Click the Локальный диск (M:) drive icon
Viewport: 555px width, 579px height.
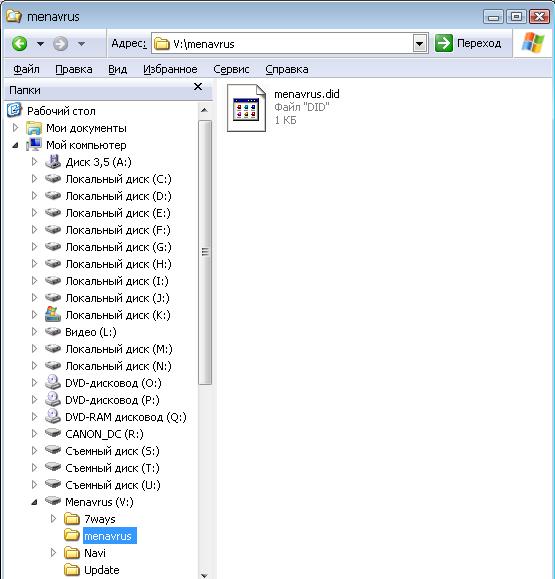53,348
